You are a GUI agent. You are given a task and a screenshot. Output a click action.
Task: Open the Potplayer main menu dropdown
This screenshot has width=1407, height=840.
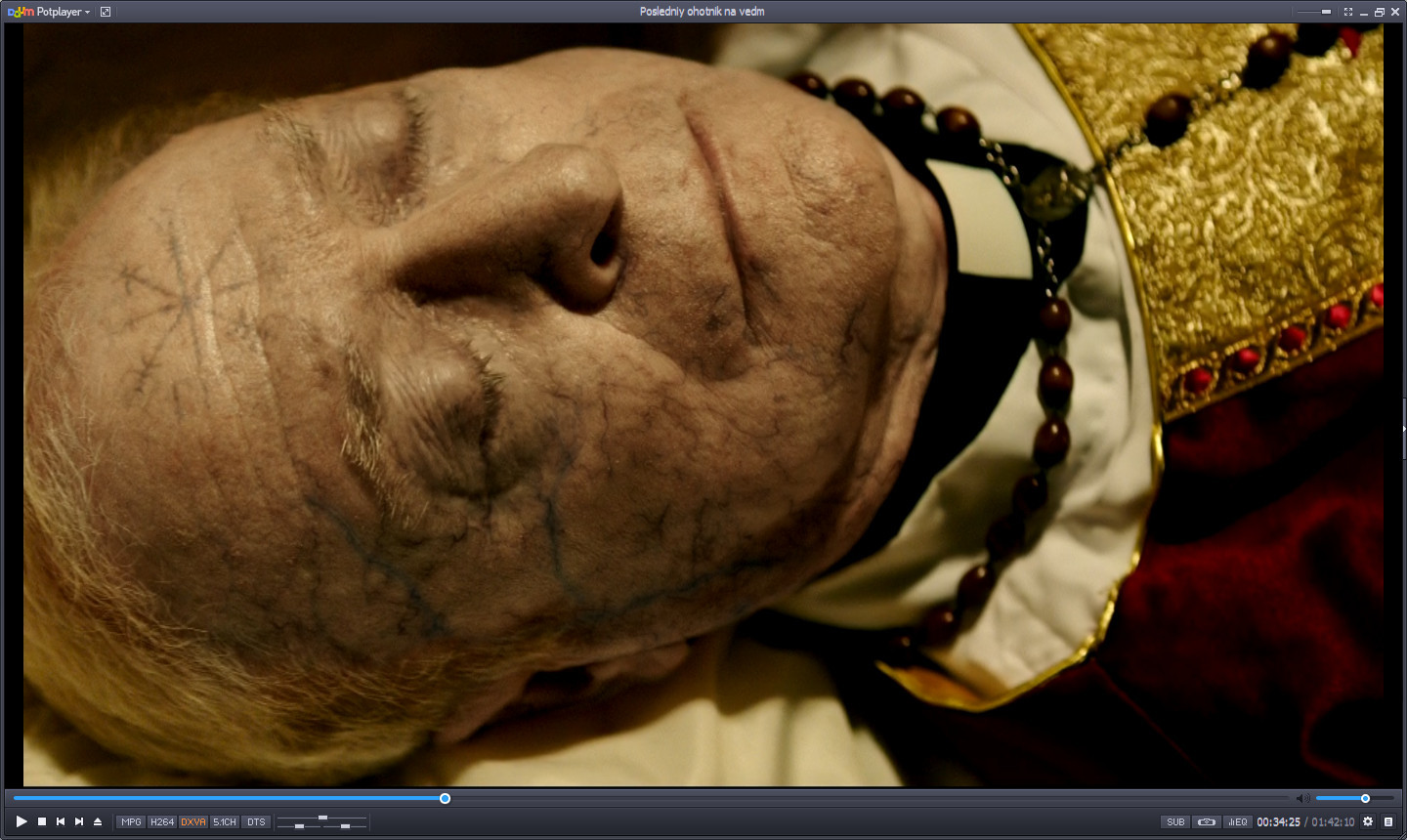coord(49,12)
